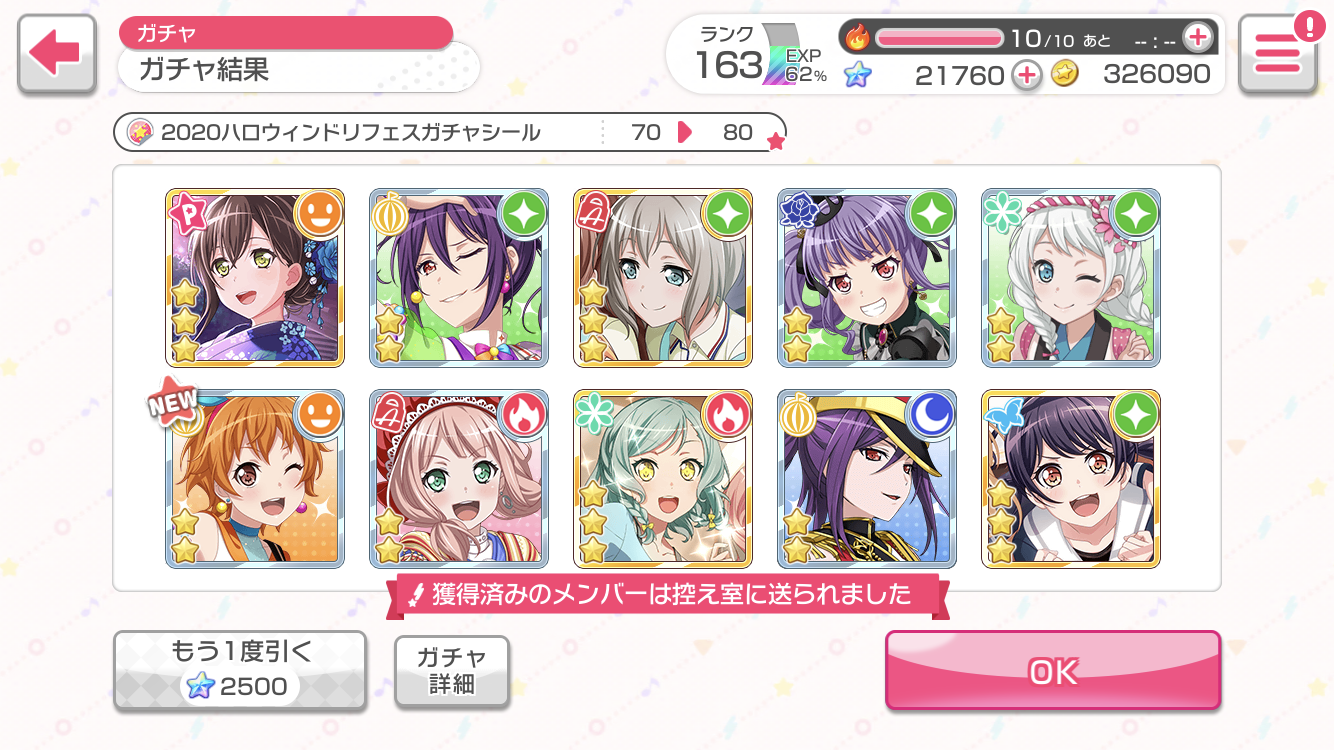Open the winking purple-haired member card
The height and width of the screenshot is (750, 1334).
(x=459, y=278)
